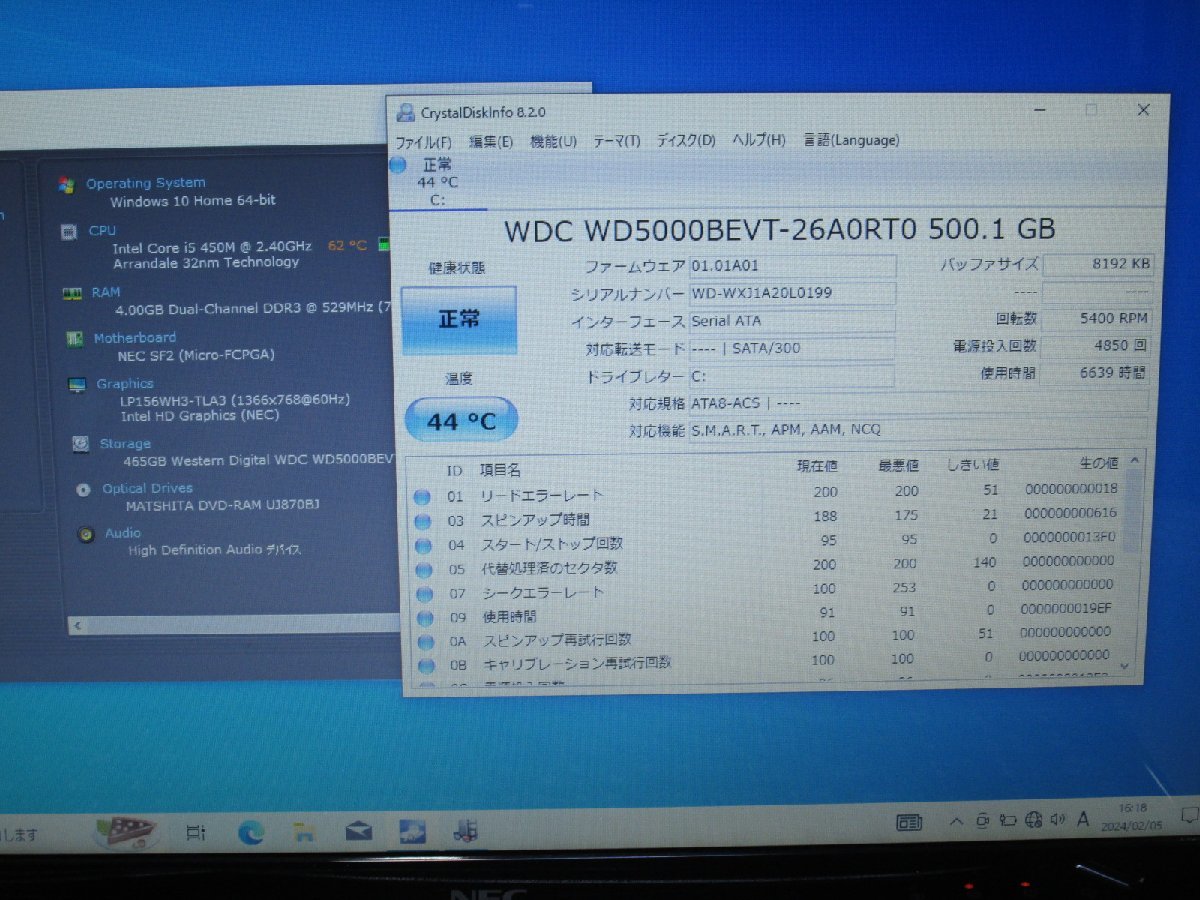Click the 正常 health status button
1200x900 pixels.
460,318
